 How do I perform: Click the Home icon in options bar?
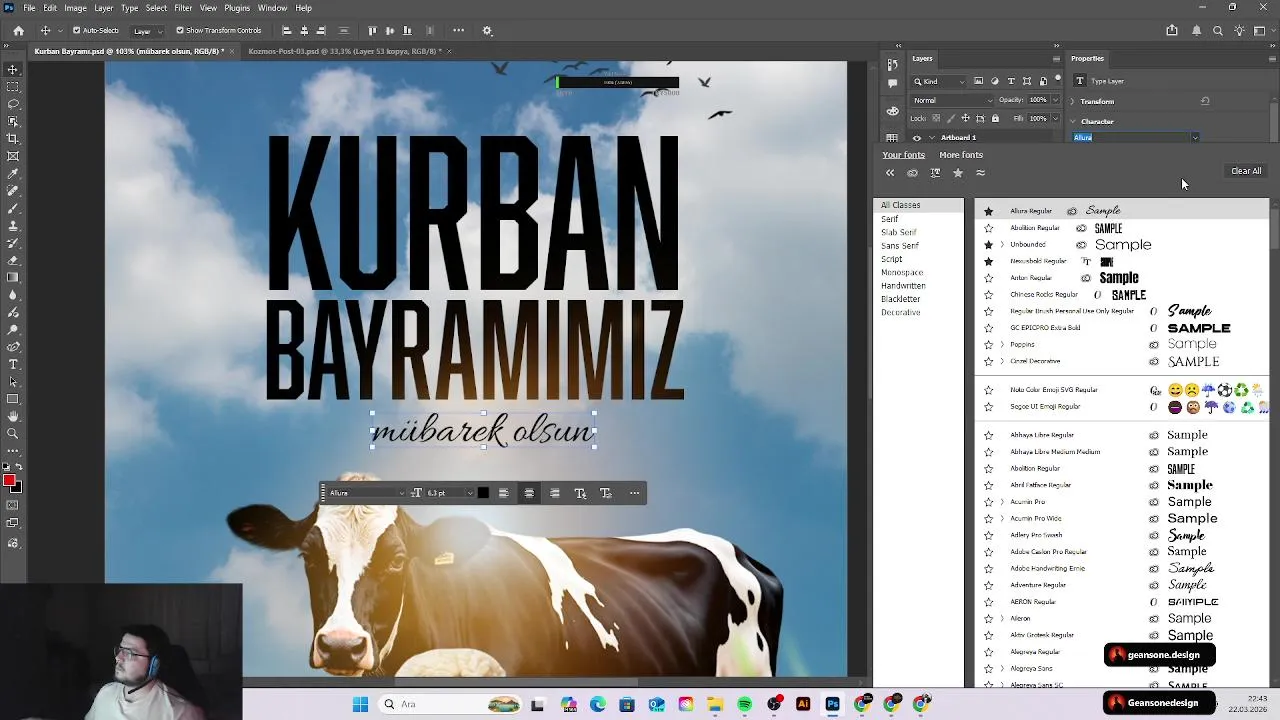(18, 31)
